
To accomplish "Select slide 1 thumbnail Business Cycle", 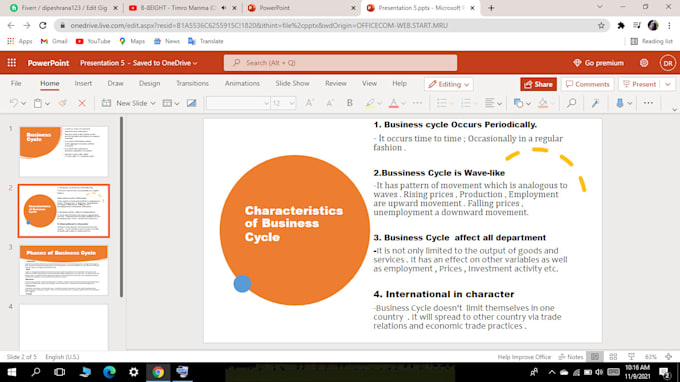I will 64,151.
